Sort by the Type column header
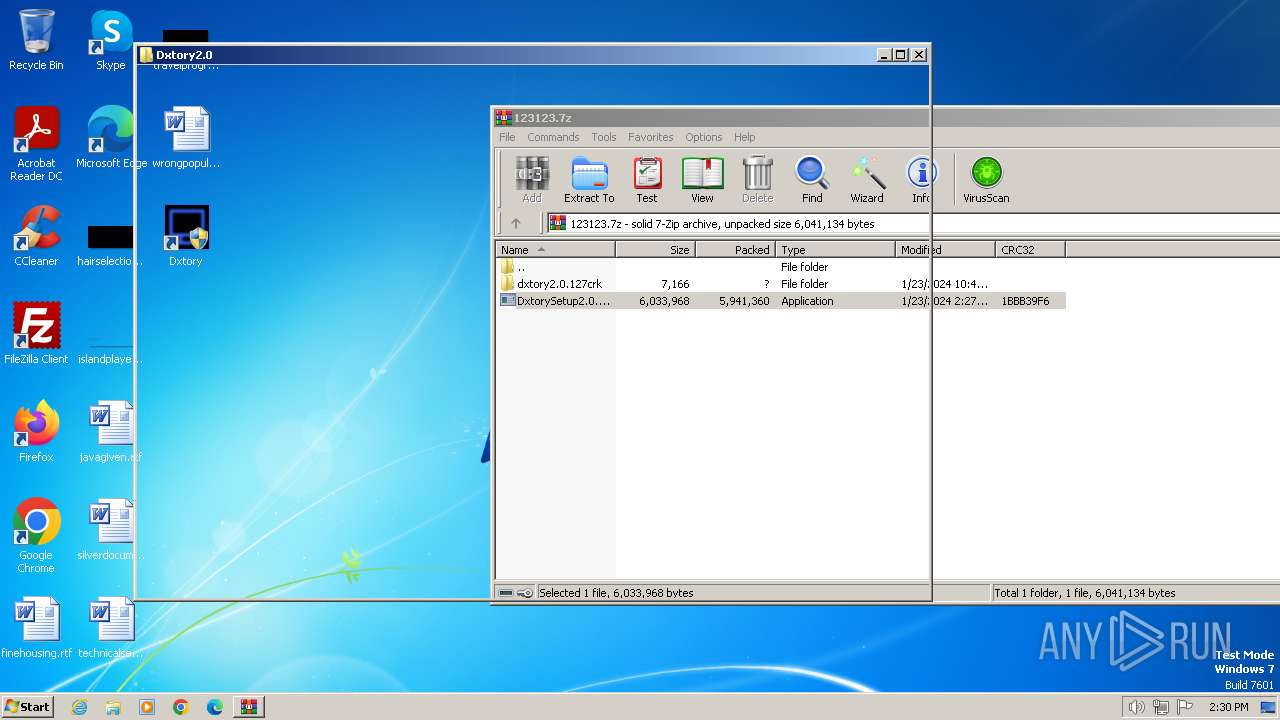The width and height of the screenshot is (1280, 720). click(835, 250)
